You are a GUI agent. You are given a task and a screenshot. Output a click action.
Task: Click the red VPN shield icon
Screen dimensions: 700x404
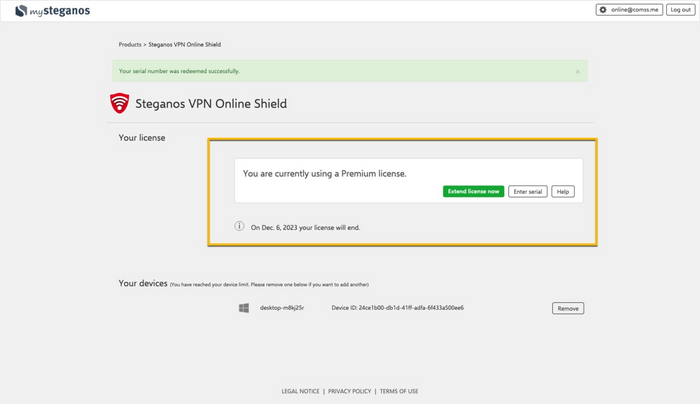click(x=120, y=103)
